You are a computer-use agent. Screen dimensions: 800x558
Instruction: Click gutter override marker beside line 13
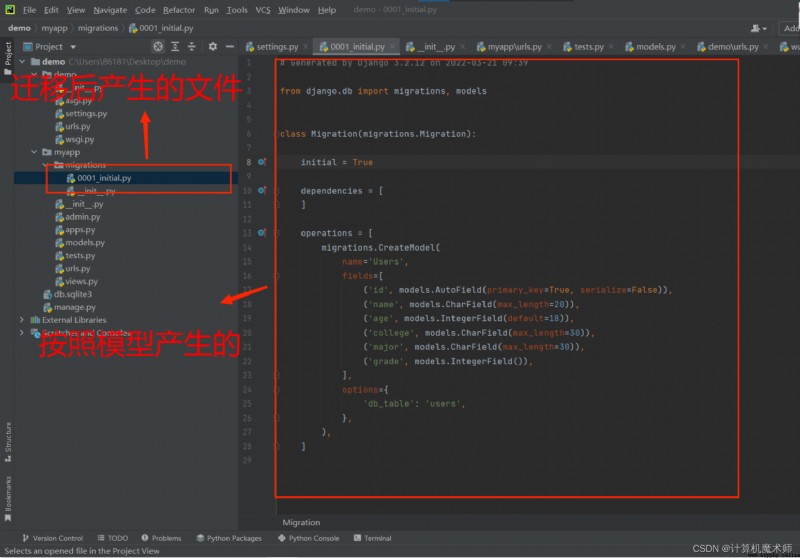click(x=262, y=233)
